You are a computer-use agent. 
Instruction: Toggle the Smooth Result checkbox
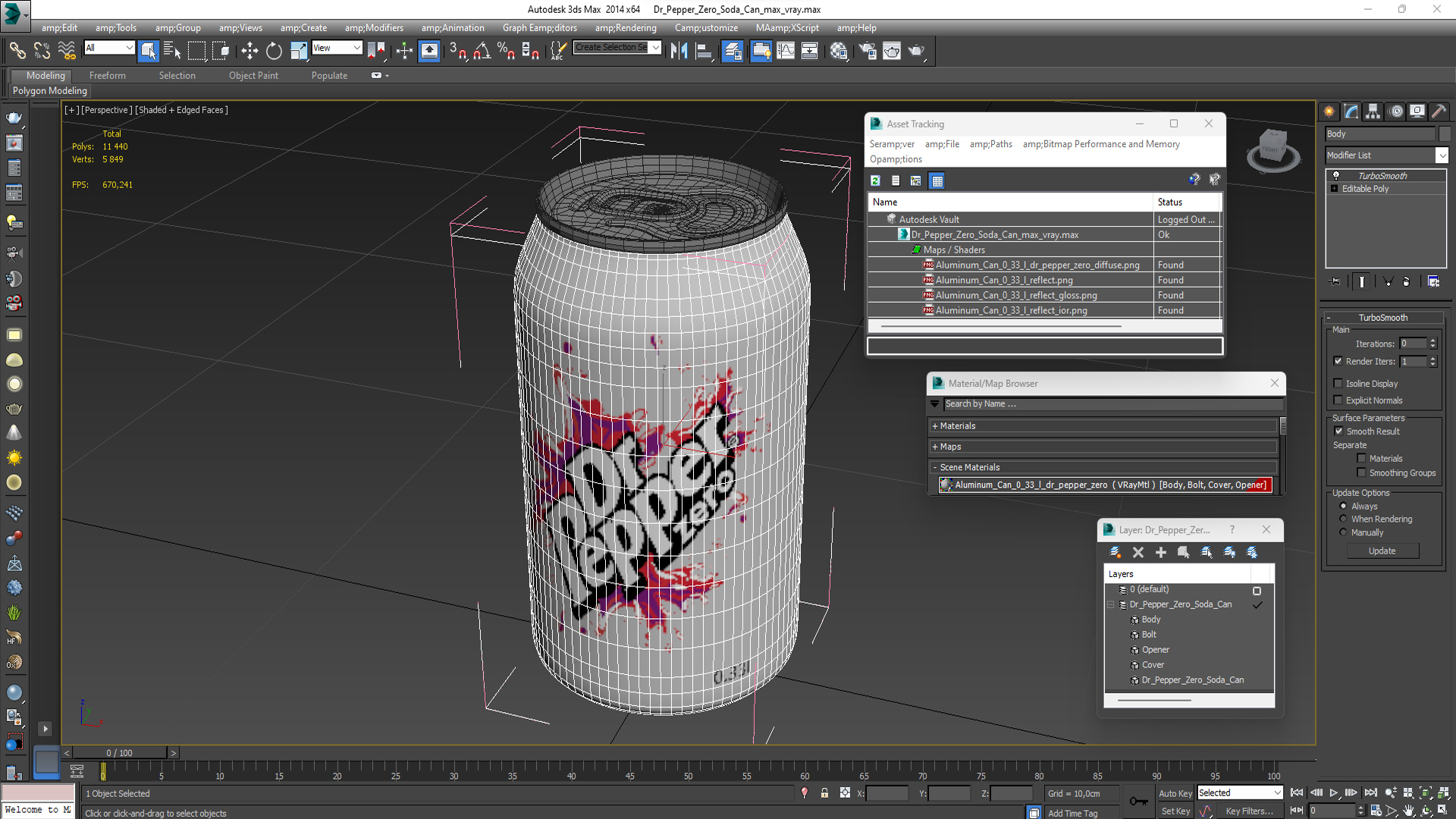tap(1338, 431)
